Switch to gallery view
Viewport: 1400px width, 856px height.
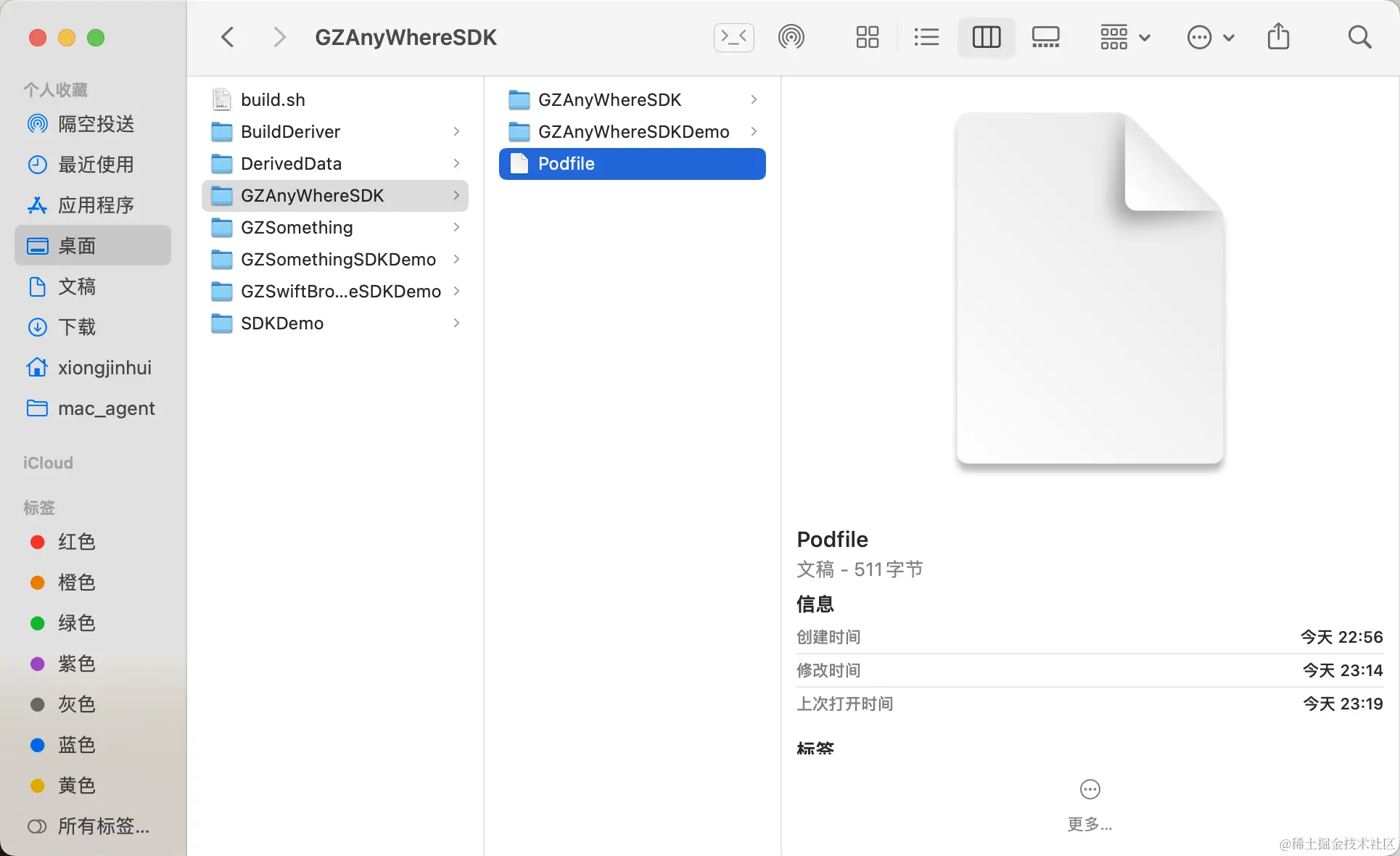[x=1045, y=37]
